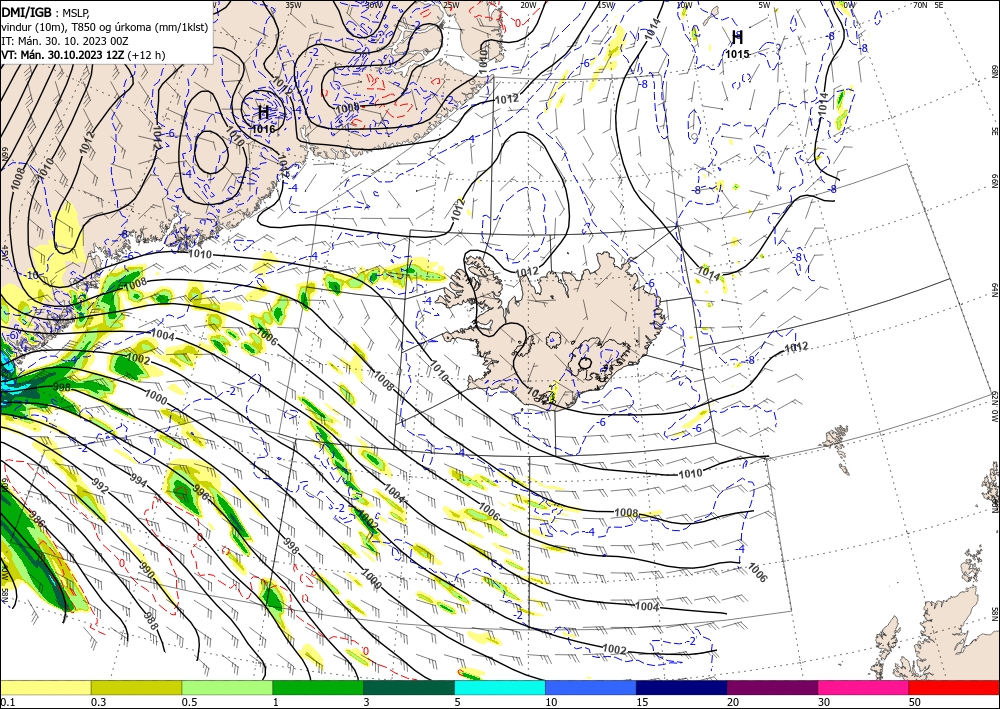This screenshot has width=1000, height=709.
Task: Select the olive 0.3–0.5 legend swatch
Action: 136,687
